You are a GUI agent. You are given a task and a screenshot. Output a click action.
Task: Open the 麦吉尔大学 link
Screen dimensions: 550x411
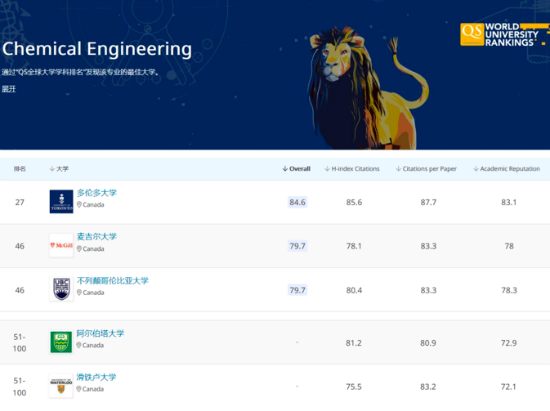(x=96, y=237)
